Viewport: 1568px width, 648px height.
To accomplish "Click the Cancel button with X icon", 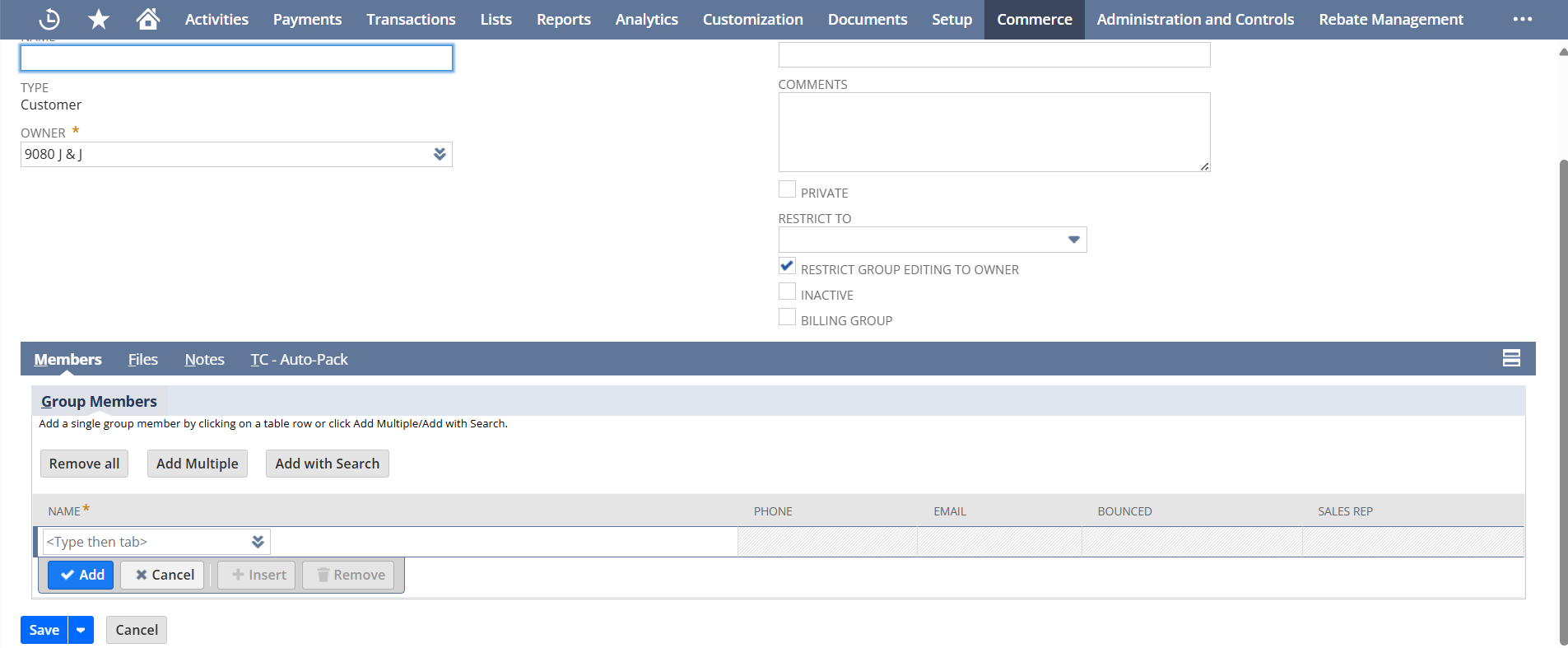I will point(162,575).
